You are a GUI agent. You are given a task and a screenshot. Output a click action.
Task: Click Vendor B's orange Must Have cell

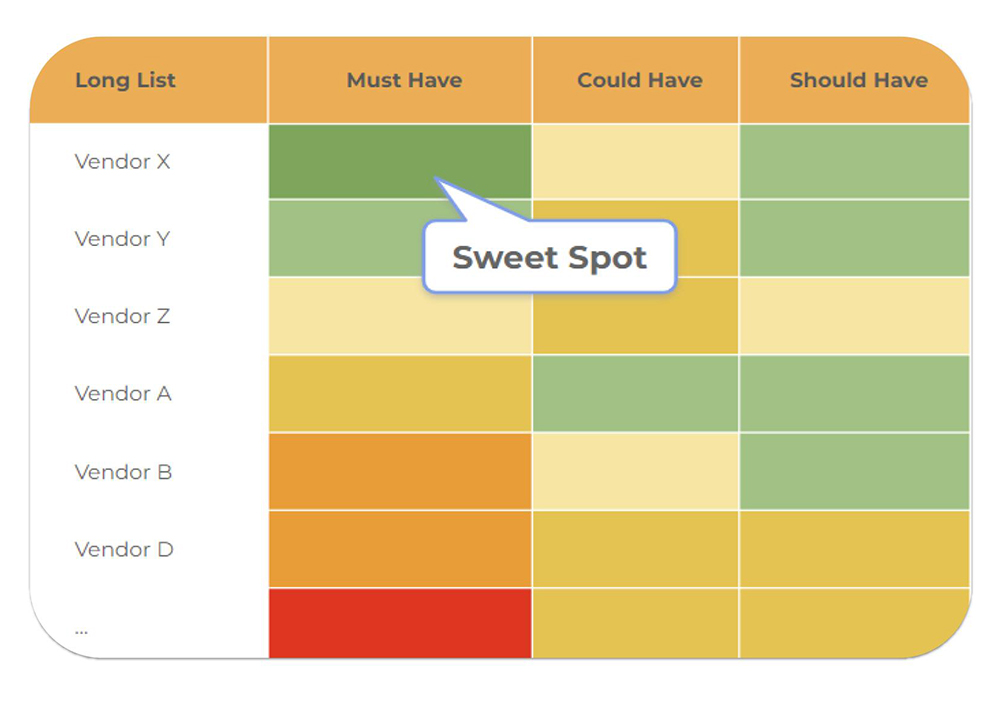pyautogui.click(x=400, y=471)
